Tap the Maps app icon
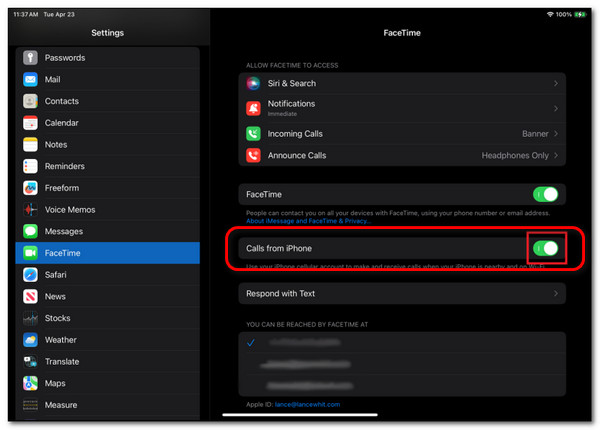 coord(30,383)
